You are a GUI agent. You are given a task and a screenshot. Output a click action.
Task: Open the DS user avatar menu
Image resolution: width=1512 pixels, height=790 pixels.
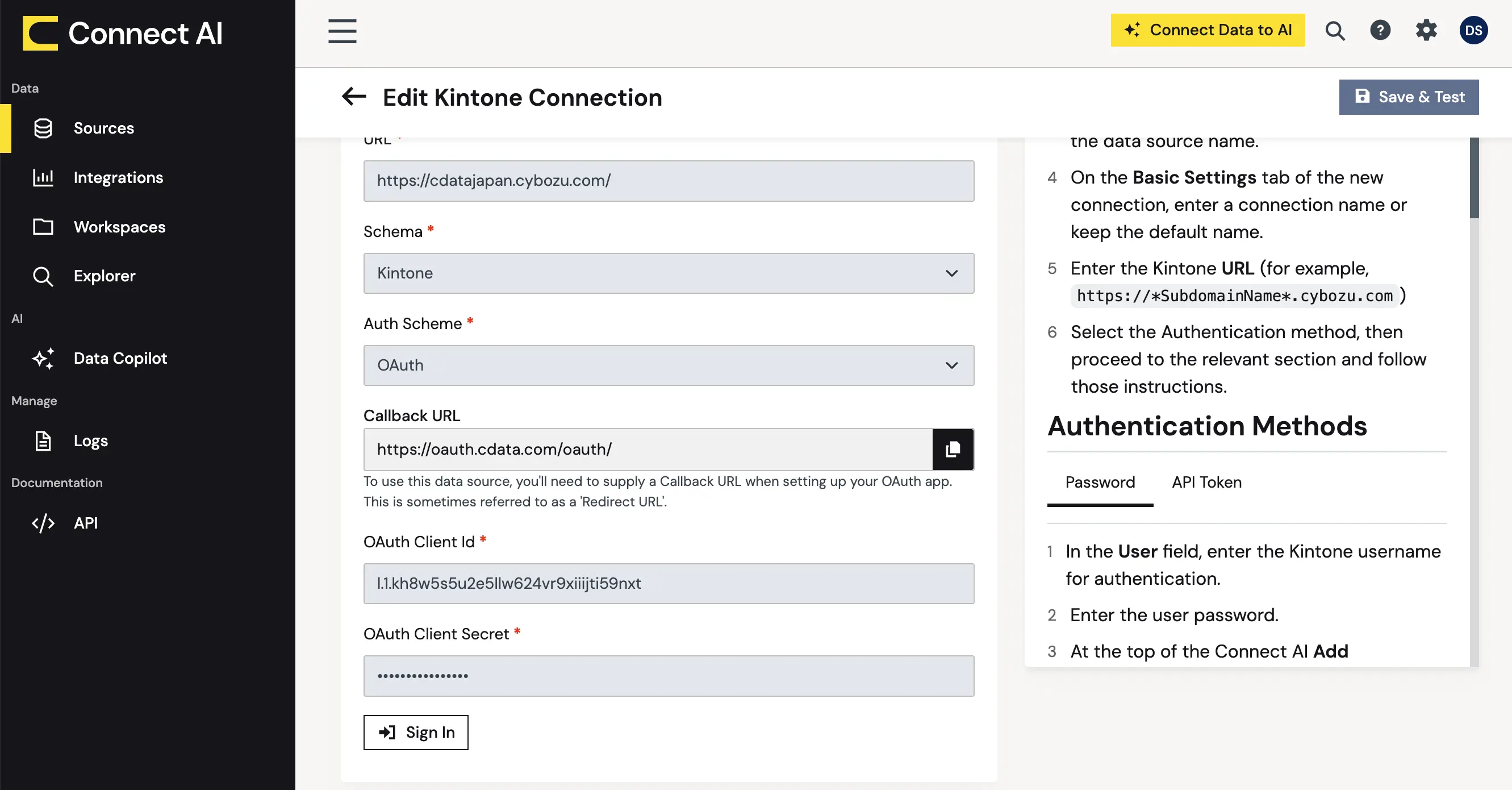1473,31
